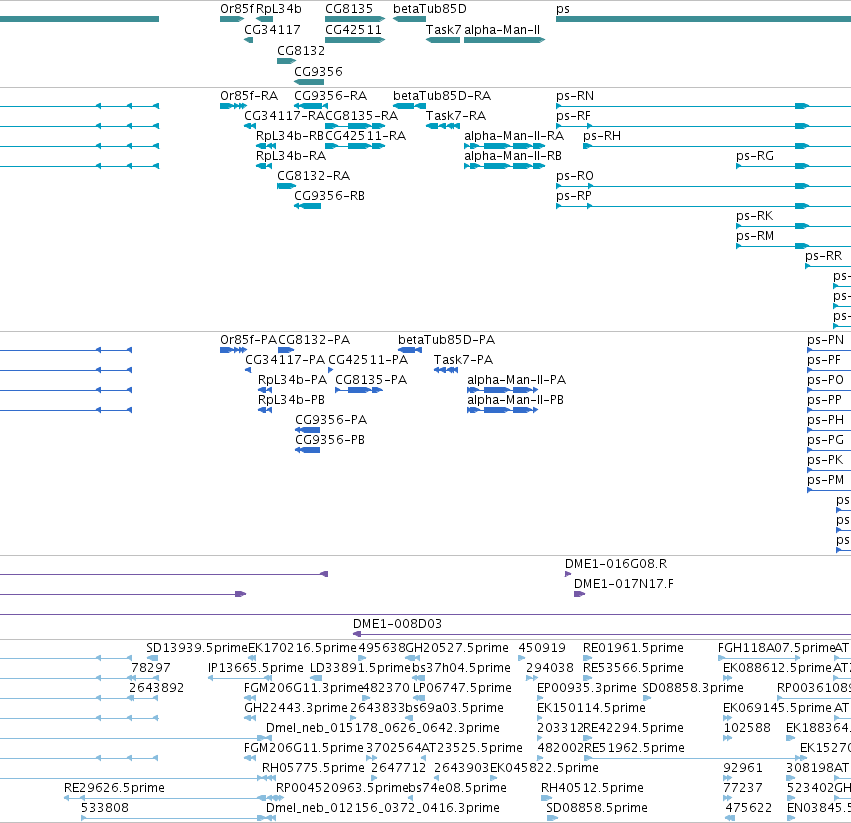
Task: Click the Task7-PA protein label
Action: [463, 360]
